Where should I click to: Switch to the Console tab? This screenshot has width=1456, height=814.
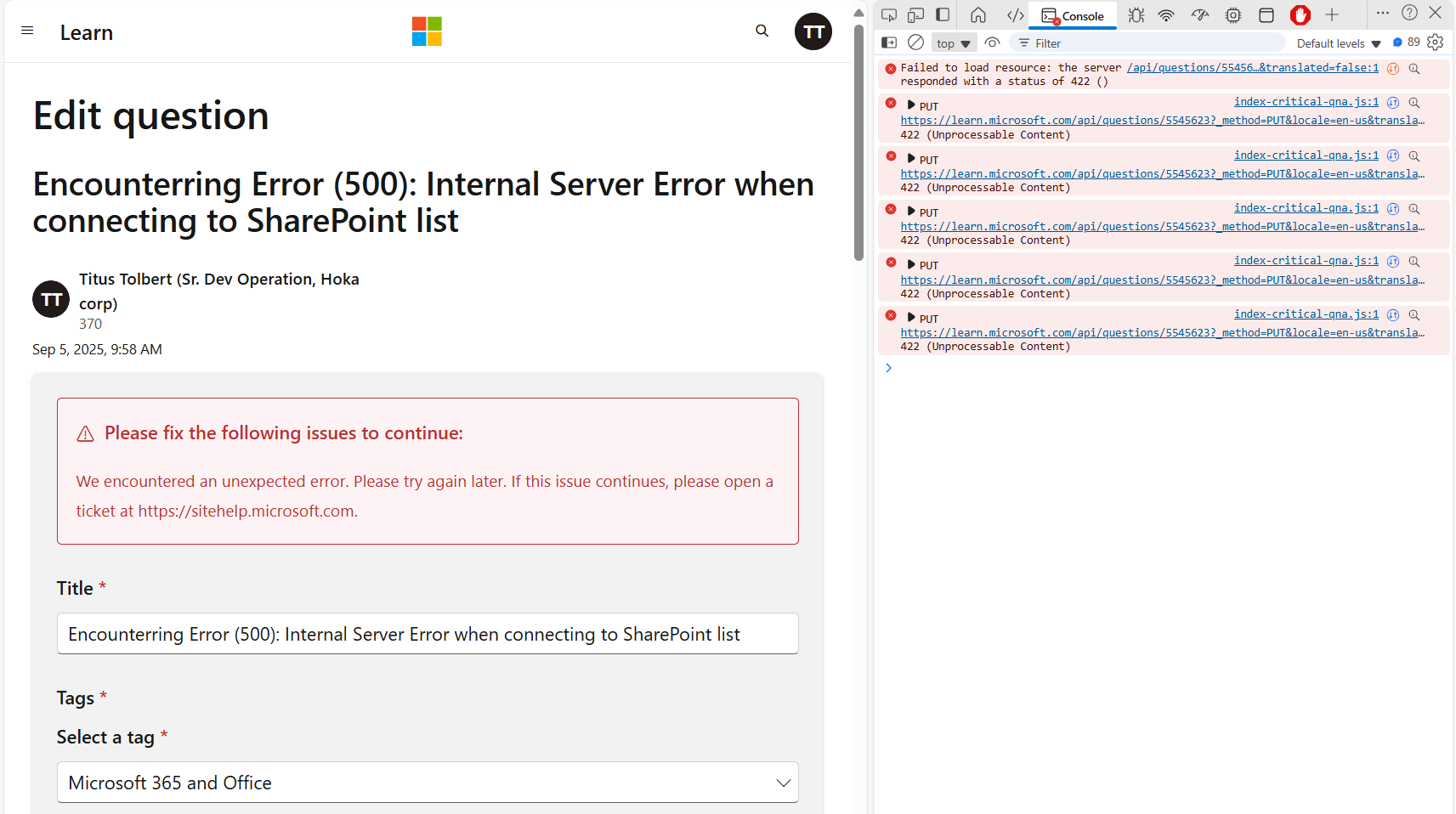click(x=1073, y=14)
